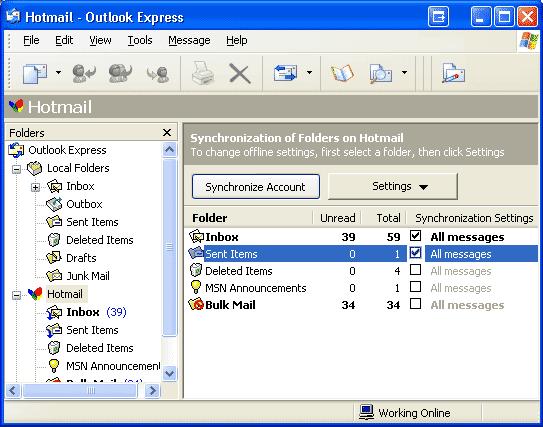Click the Drafts folder icon in the tree
The height and width of the screenshot is (427, 543).
pos(54,257)
